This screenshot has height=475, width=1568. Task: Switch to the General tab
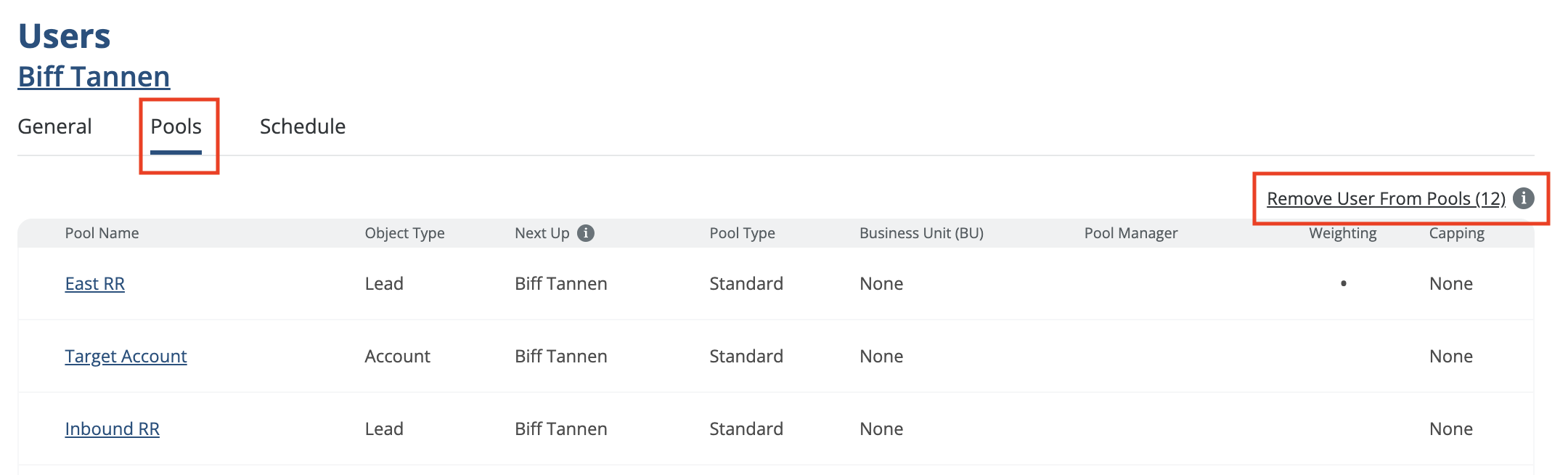(54, 126)
